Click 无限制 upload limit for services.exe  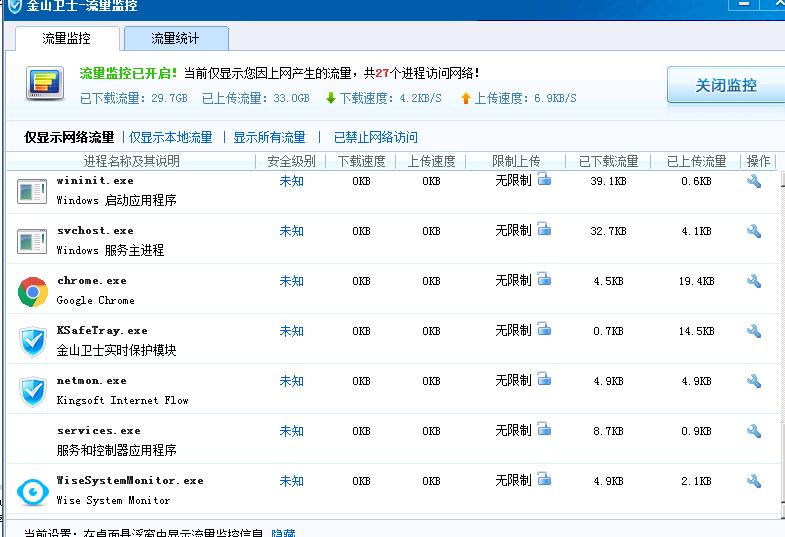coord(513,431)
